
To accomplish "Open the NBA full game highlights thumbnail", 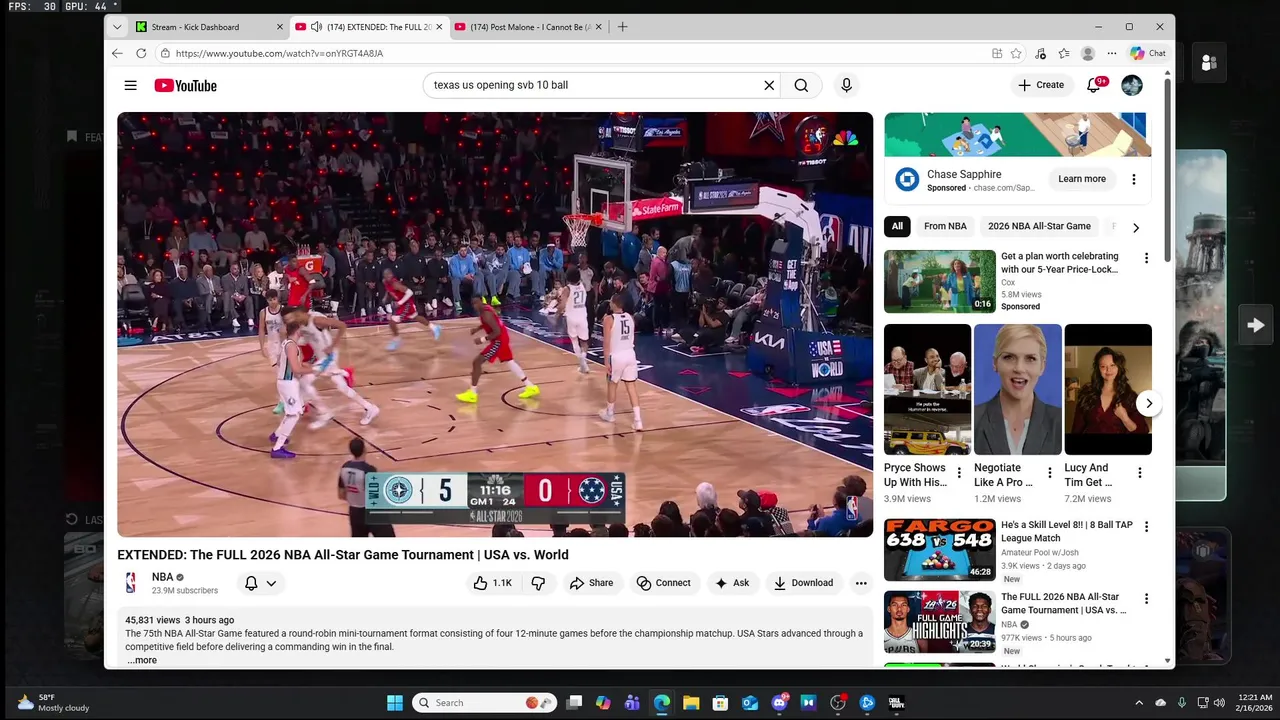I will pyautogui.click(x=940, y=621).
